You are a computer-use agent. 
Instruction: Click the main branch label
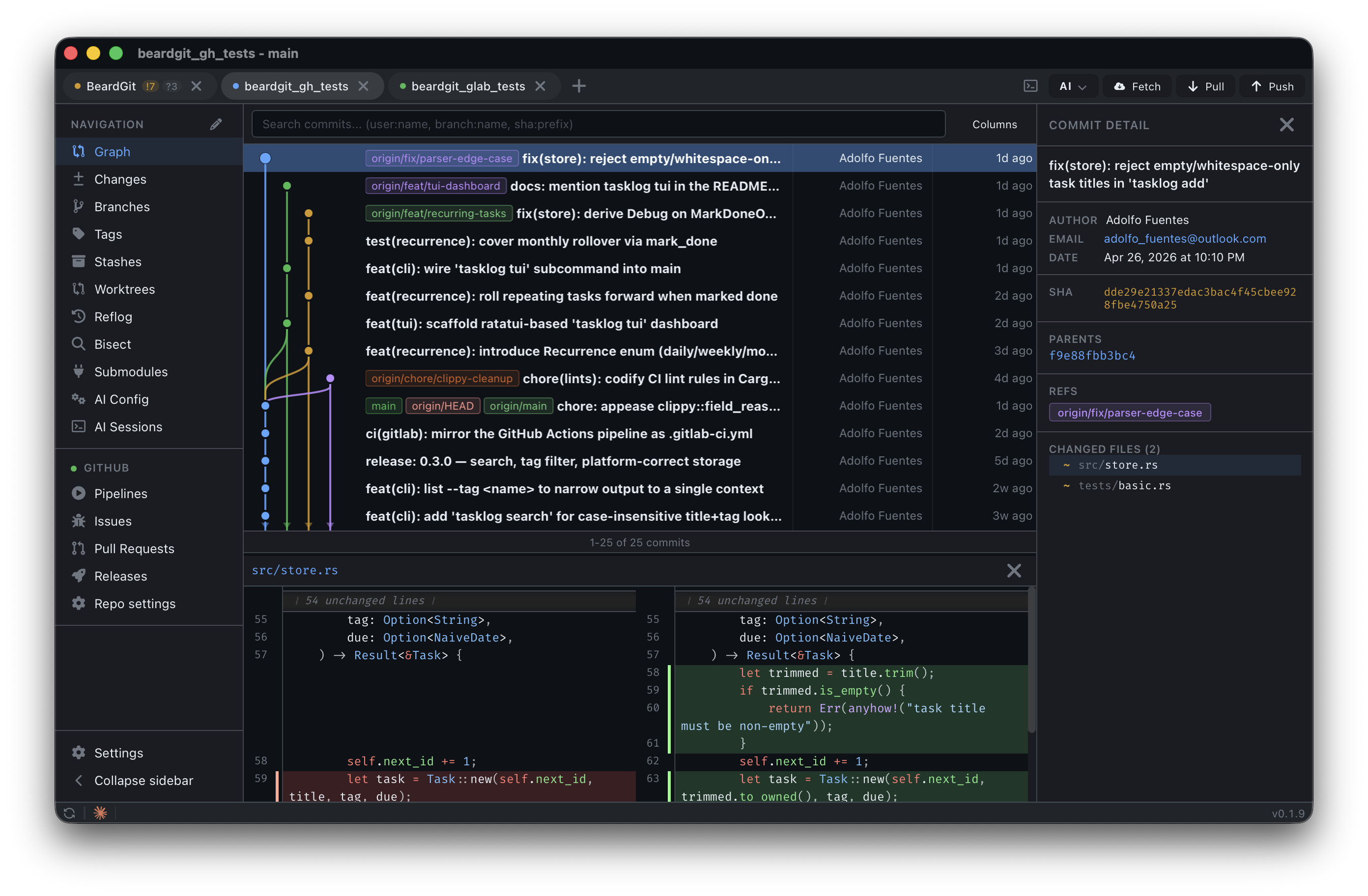click(x=383, y=406)
